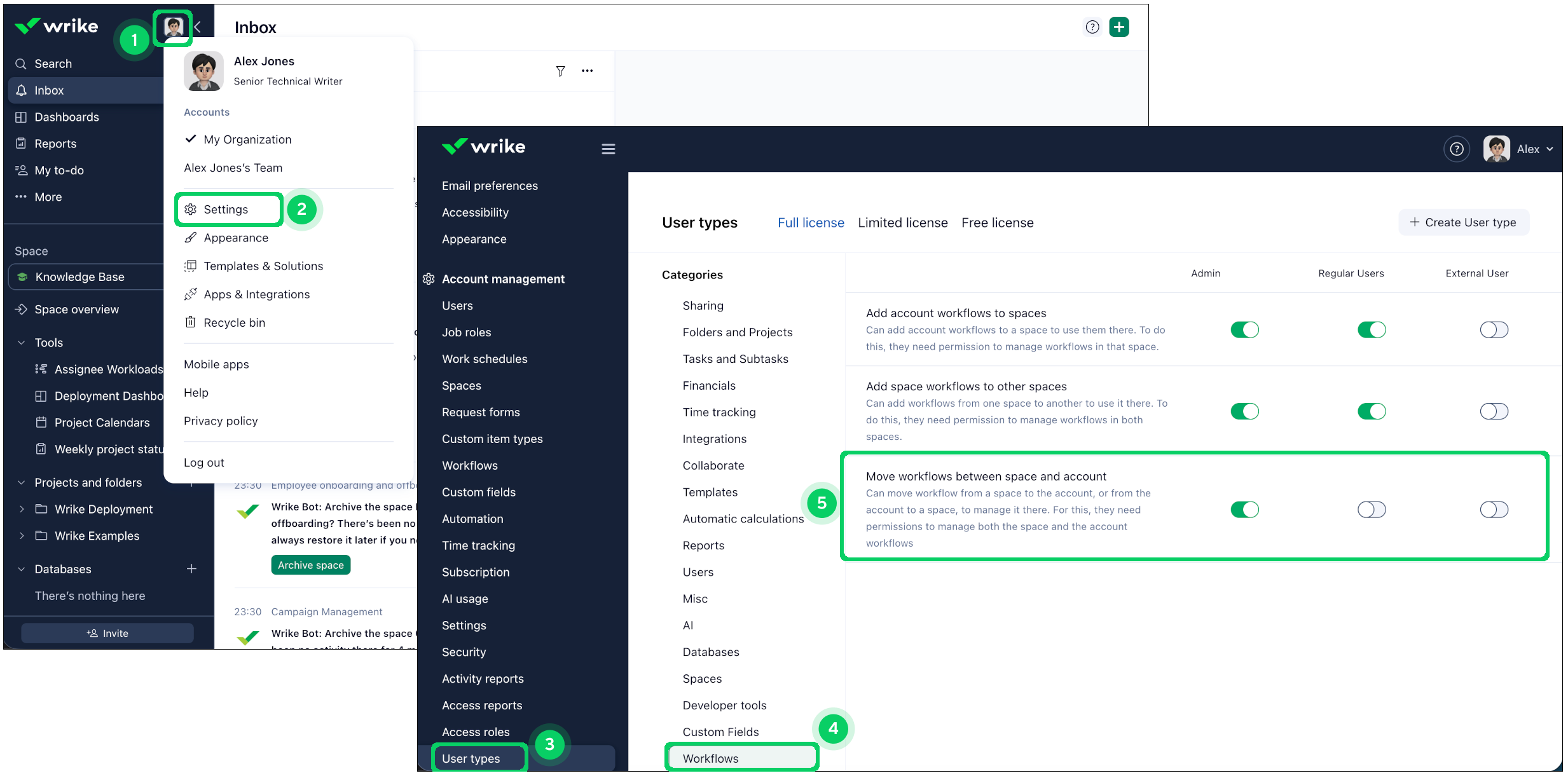This screenshot has width=1568, height=778.
Task: Collapse the Tools section in sidebar
Action: (21, 343)
